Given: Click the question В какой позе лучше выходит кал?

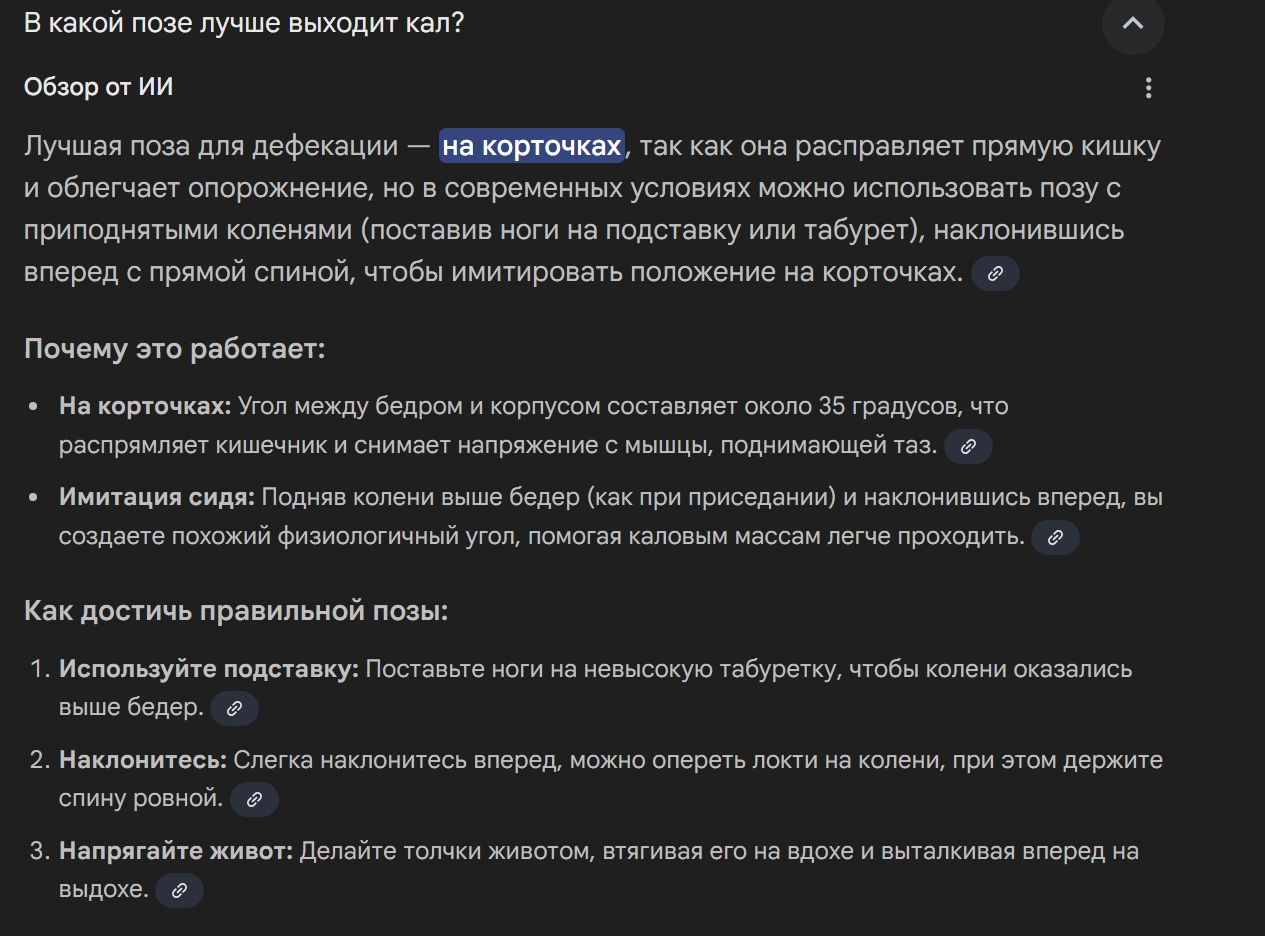Looking at the screenshot, I should 244,23.
